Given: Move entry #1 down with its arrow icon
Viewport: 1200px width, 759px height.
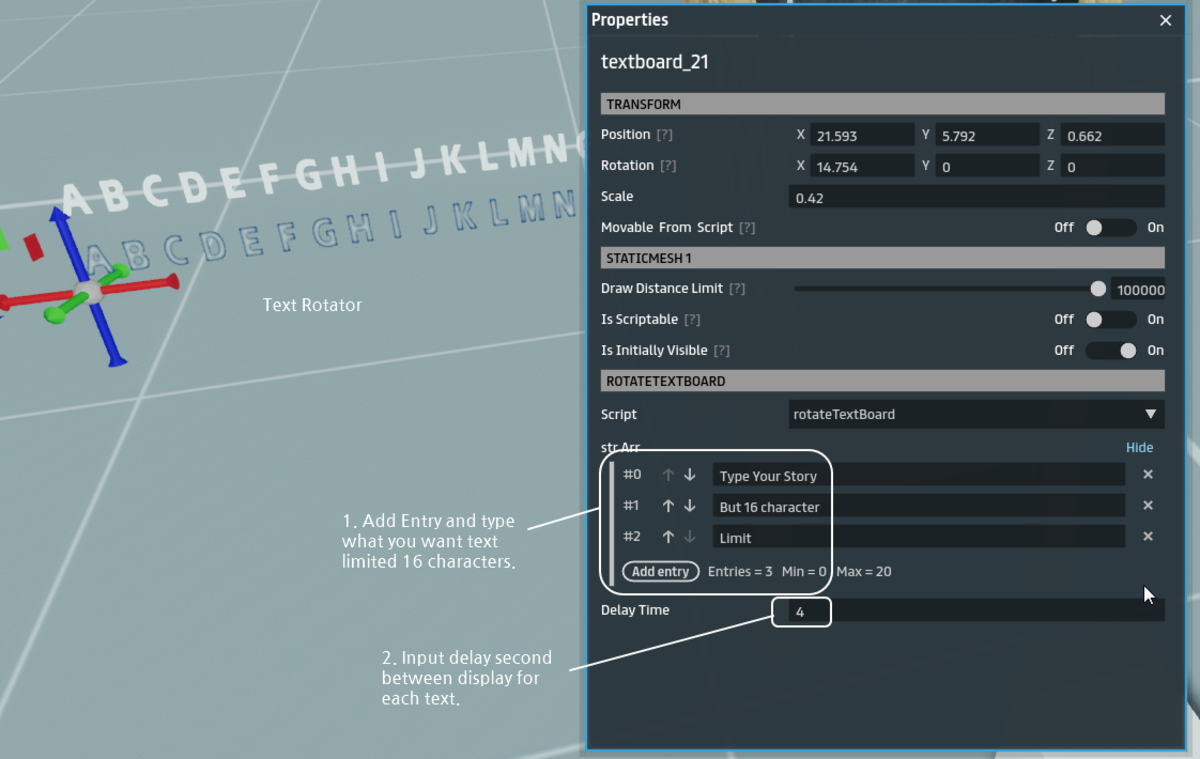Looking at the screenshot, I should (689, 505).
